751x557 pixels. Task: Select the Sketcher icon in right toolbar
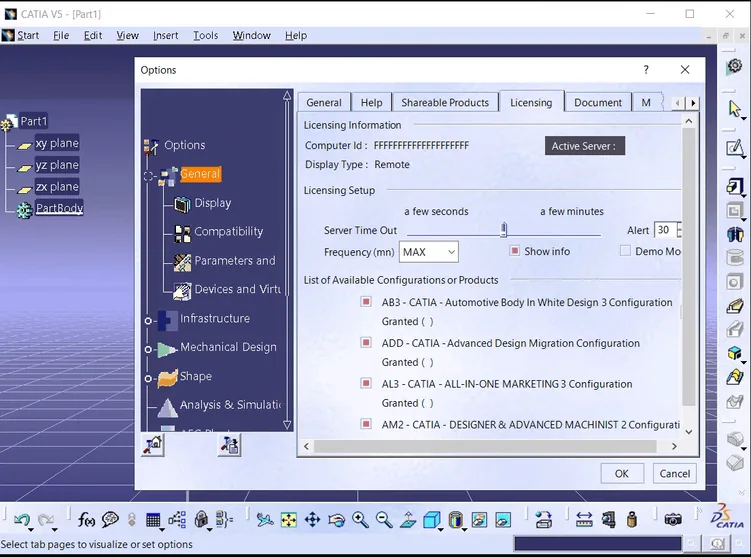tap(735, 148)
